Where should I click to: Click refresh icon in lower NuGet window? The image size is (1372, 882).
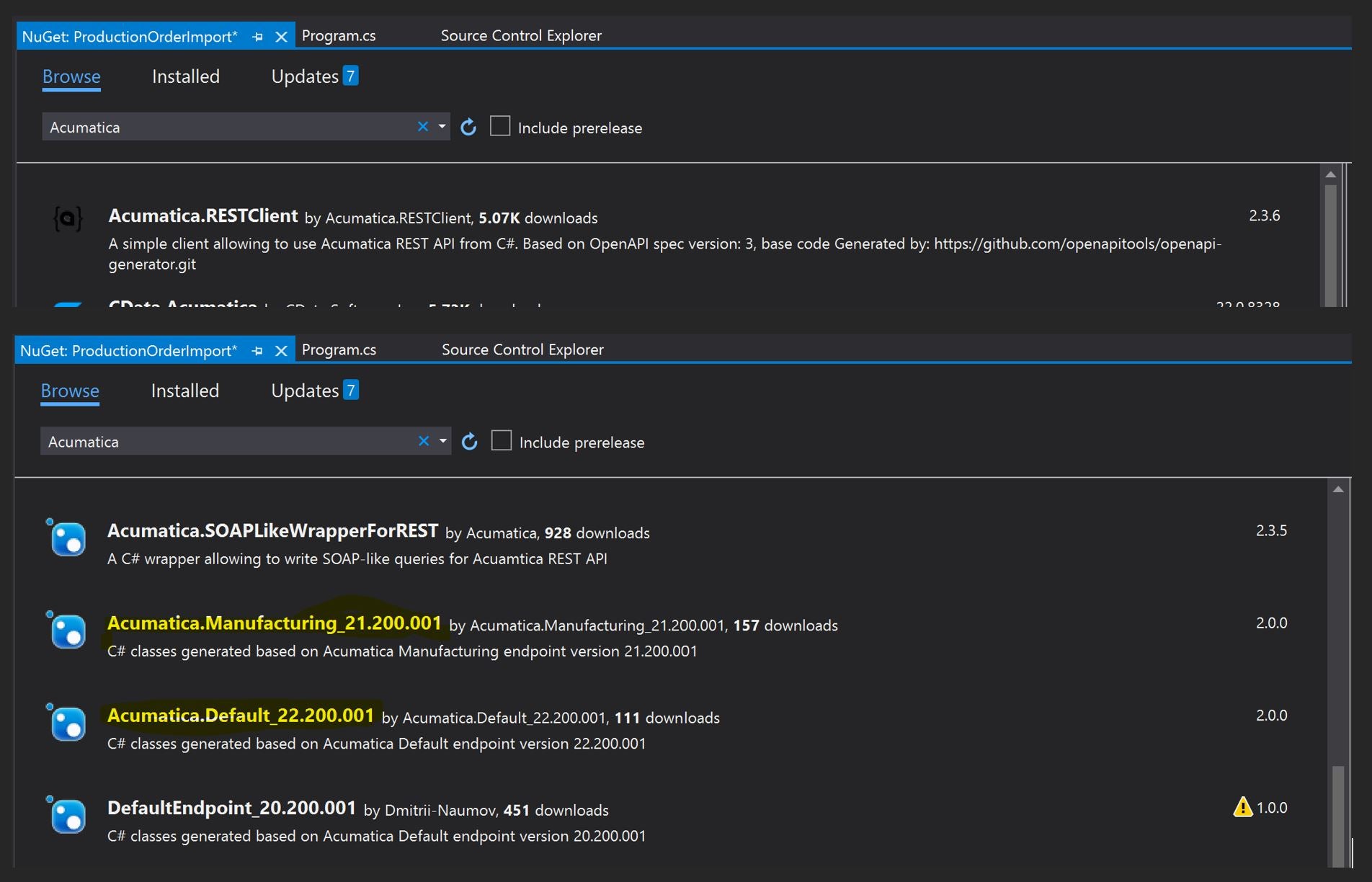[x=469, y=442]
